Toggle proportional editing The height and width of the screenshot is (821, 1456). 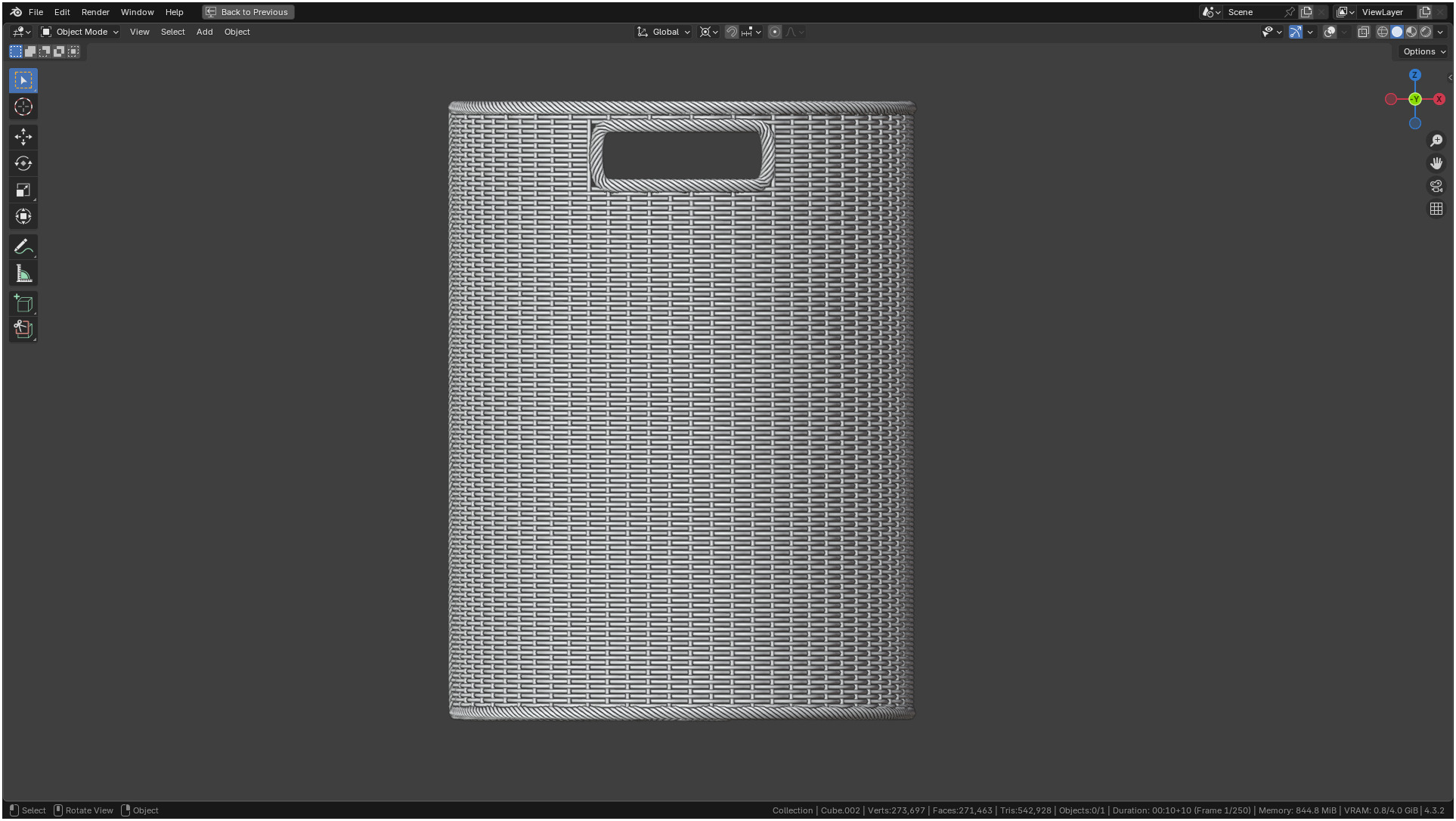(x=775, y=32)
